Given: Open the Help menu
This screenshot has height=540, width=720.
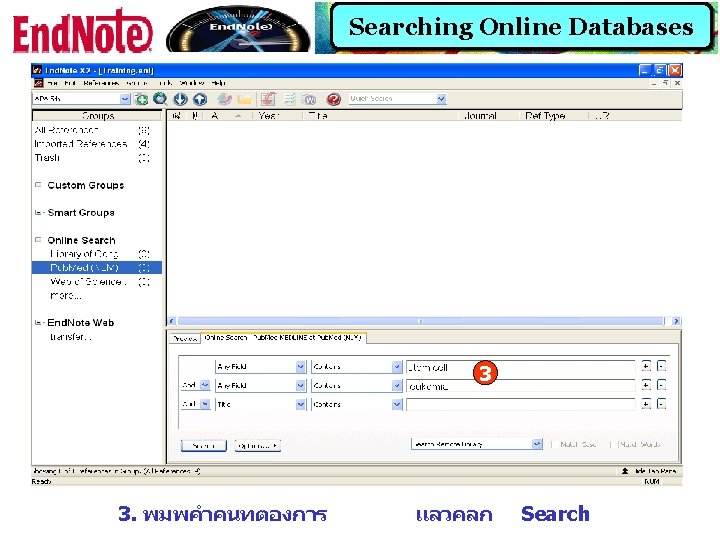Looking at the screenshot, I should [219, 83].
